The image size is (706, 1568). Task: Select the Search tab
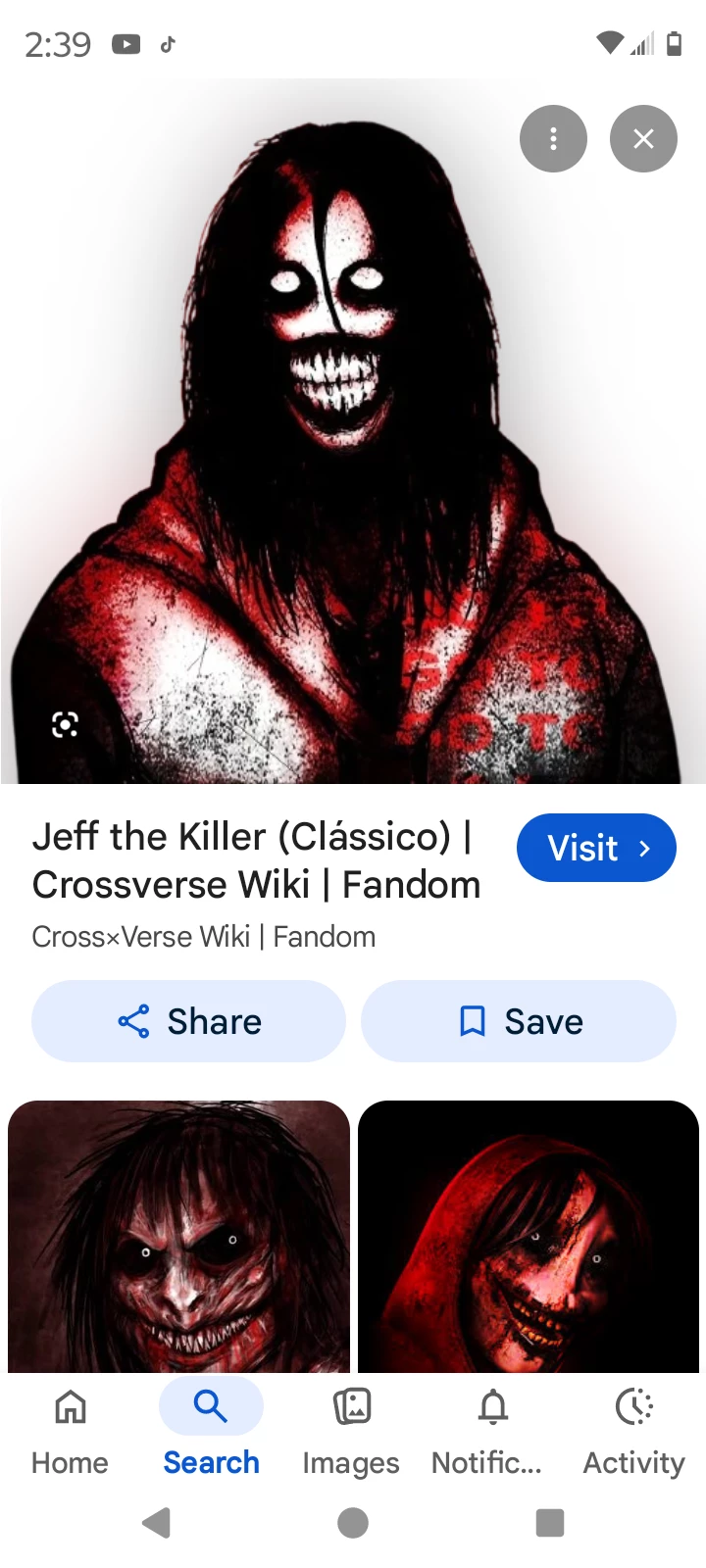[211, 1431]
